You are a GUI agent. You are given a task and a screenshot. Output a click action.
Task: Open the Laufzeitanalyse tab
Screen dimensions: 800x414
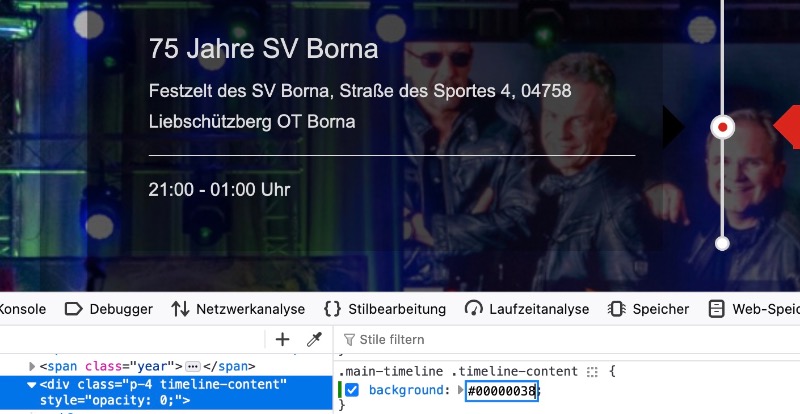pos(527,309)
